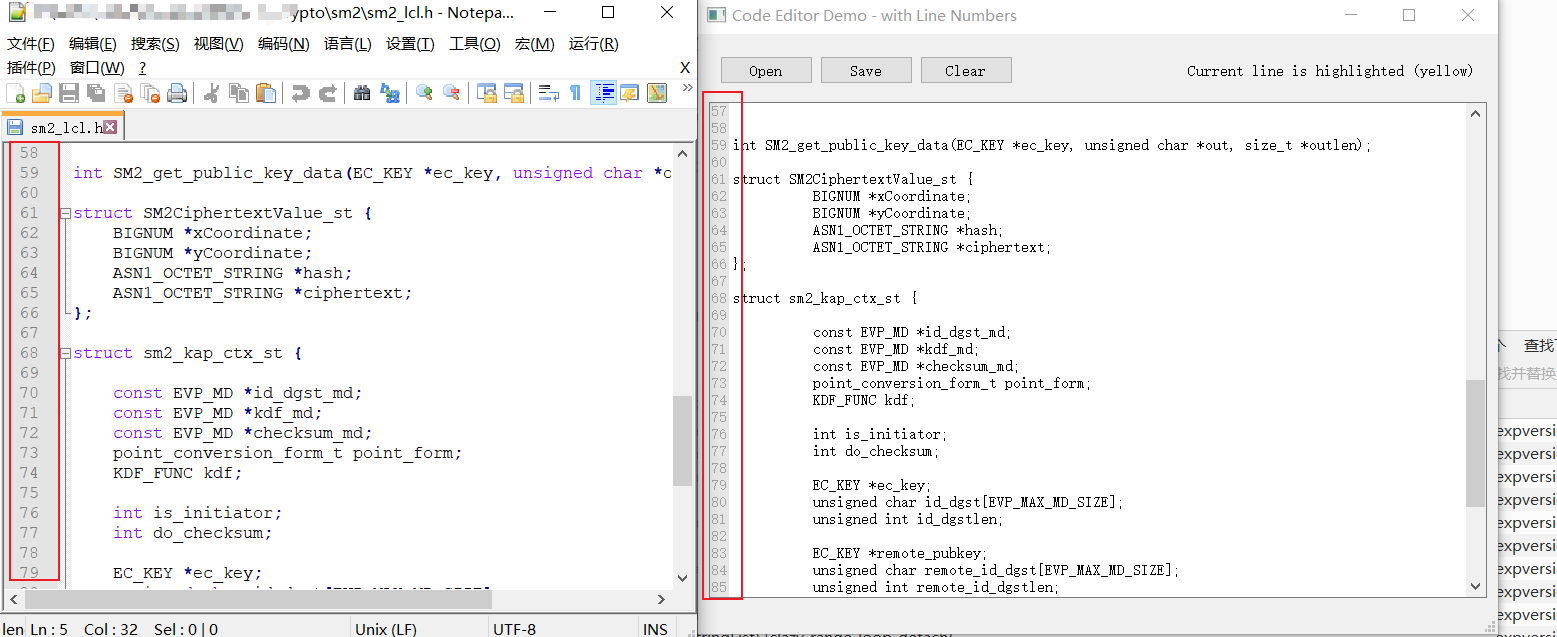This screenshot has width=1557, height=637.
Task: Open the 插件(P) menu
Action: [x=31, y=67]
